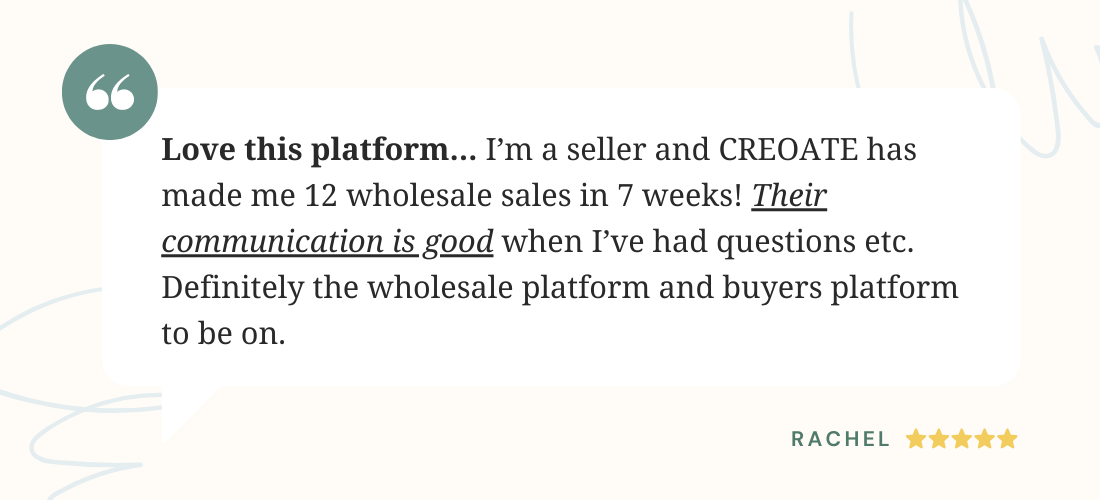Click the '7 weeks!' text in the review

pyautogui.click(x=680, y=196)
